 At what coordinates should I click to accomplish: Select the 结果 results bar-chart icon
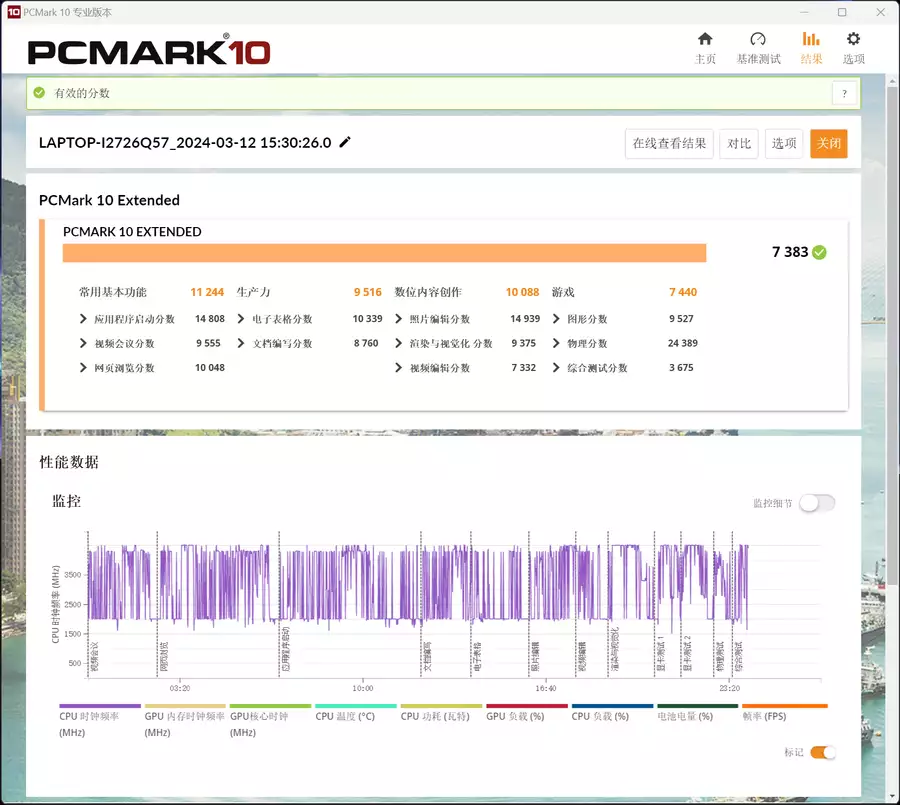click(x=811, y=39)
